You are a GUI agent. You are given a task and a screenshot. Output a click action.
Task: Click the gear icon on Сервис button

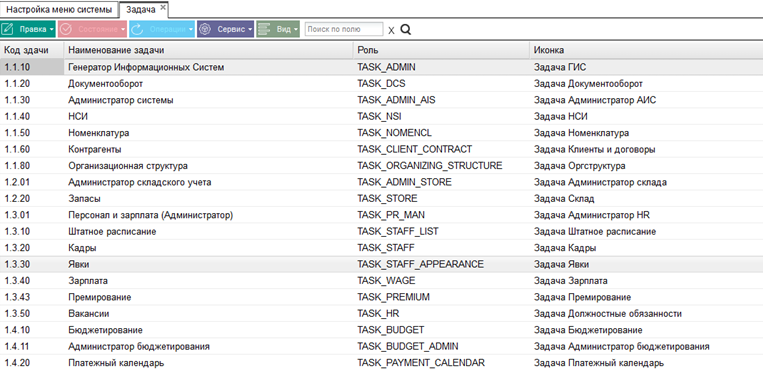205,29
